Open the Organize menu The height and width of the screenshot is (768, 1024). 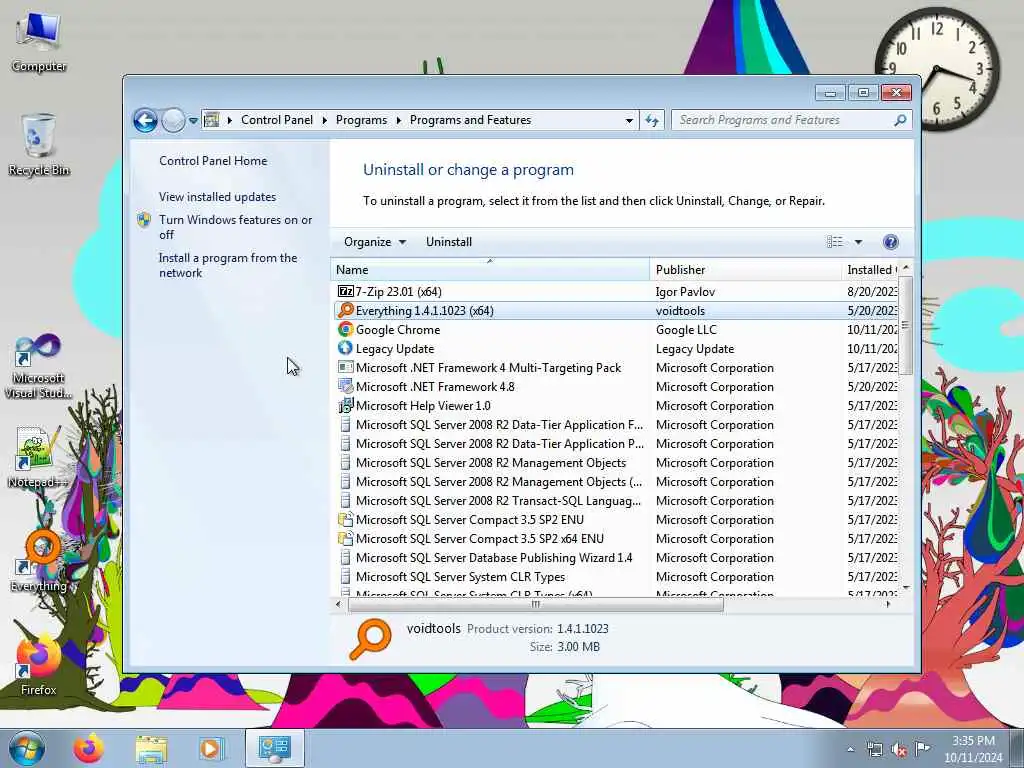375,242
